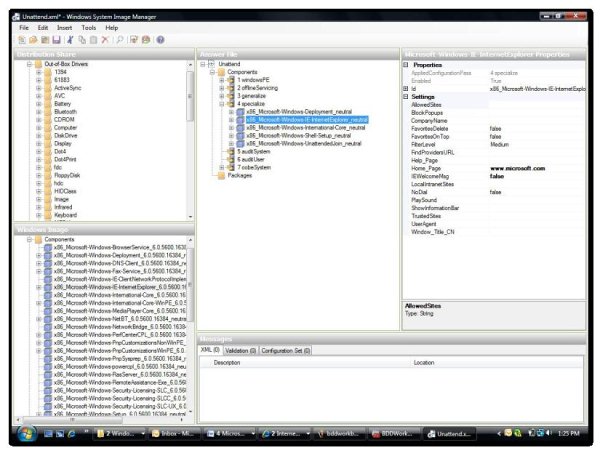Click the Inbox taskbar button
The image size is (600, 453).
pos(174,433)
